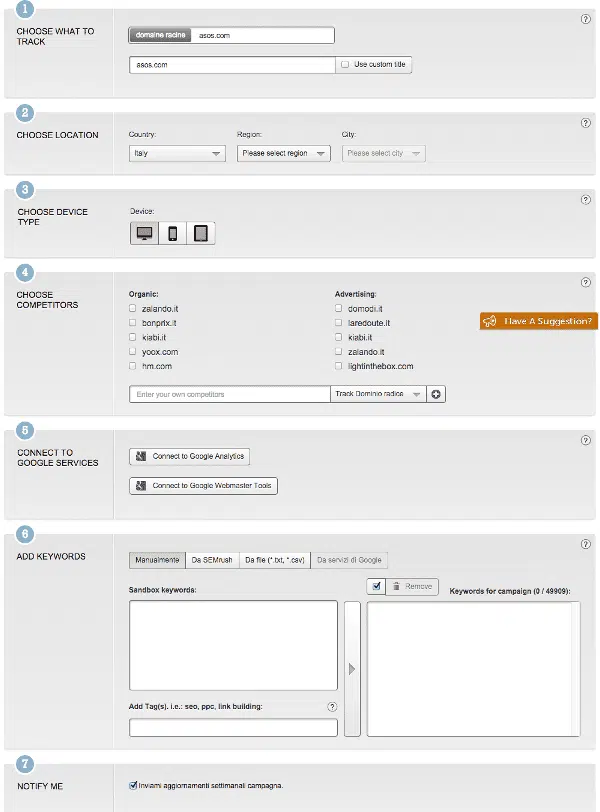
Task: Open help icon for Add Keywords section
Action: tap(586, 544)
